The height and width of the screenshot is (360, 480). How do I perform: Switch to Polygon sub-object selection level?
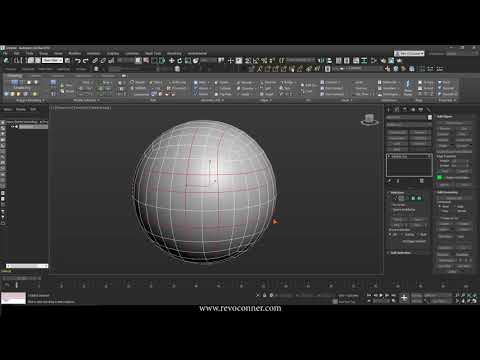[413, 198]
